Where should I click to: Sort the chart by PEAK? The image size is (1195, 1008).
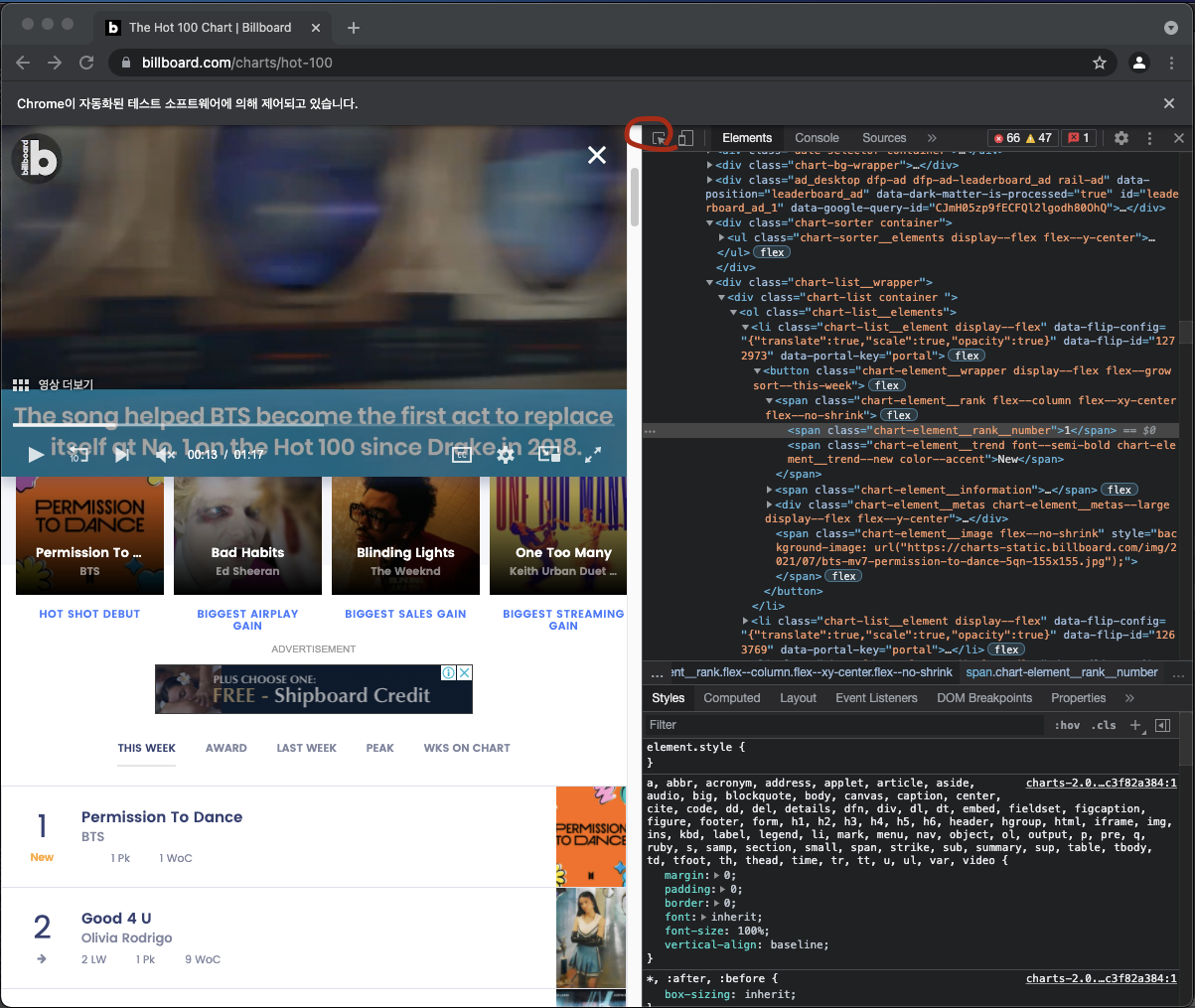[380, 748]
